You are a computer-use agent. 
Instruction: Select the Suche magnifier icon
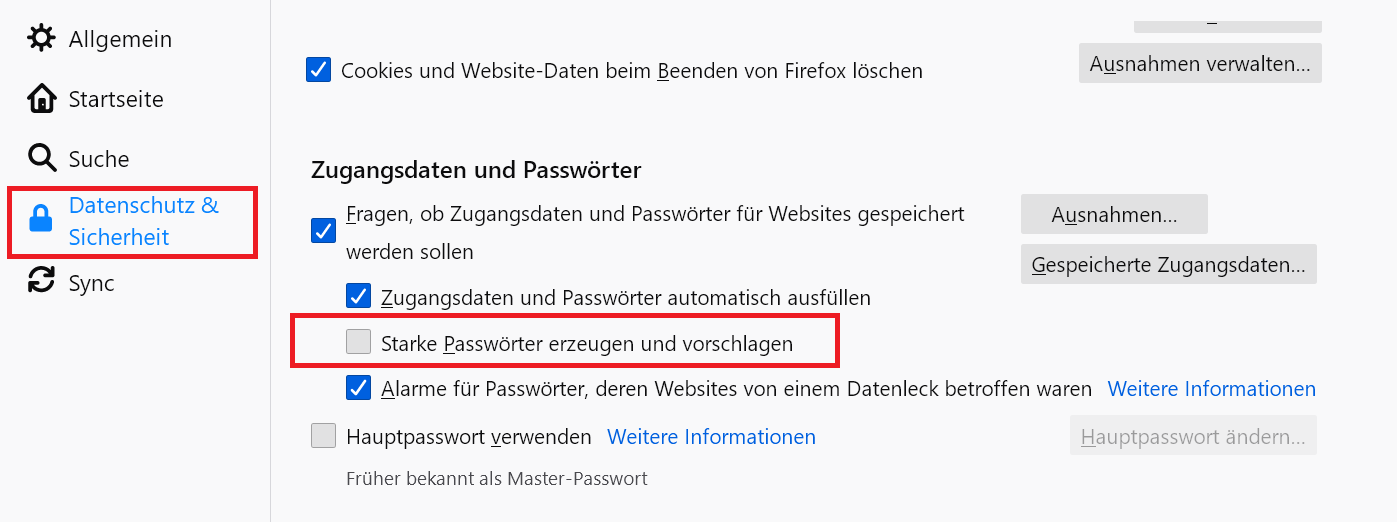41,159
